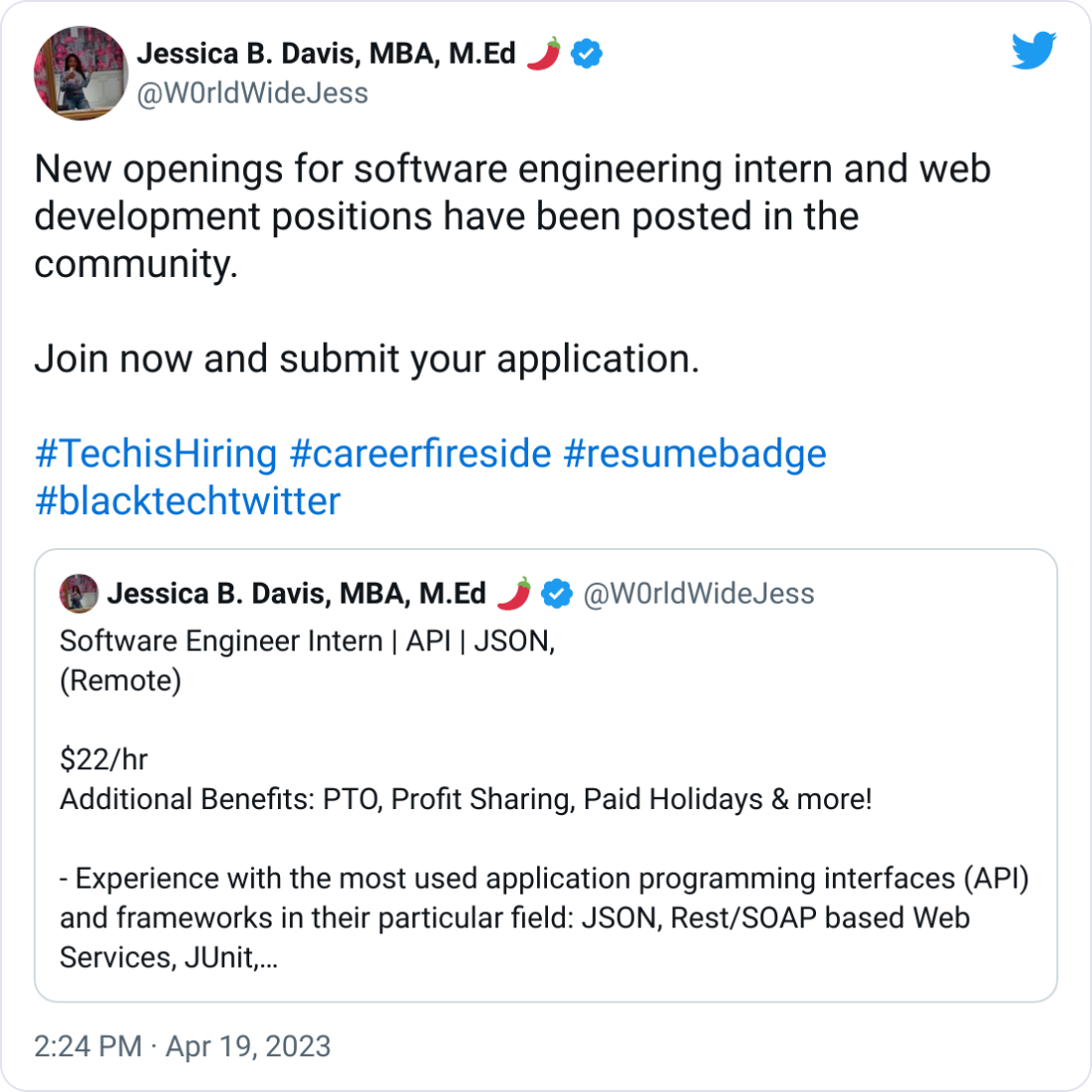Viewport: 1092px width, 1092px height.
Task: Click the bird logo in the top right corner
Action: click(x=1033, y=50)
